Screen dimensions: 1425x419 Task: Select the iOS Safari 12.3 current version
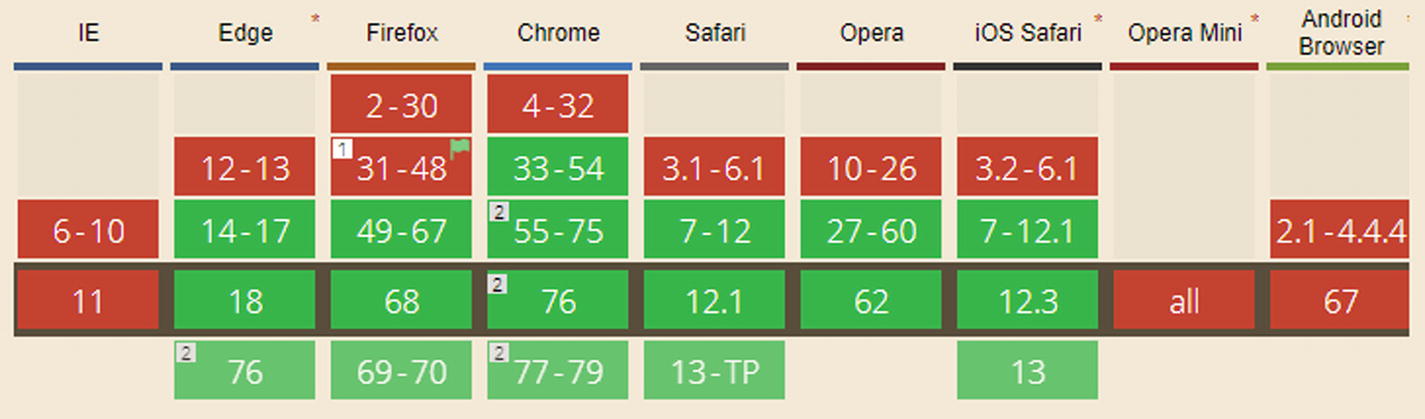click(x=1027, y=300)
